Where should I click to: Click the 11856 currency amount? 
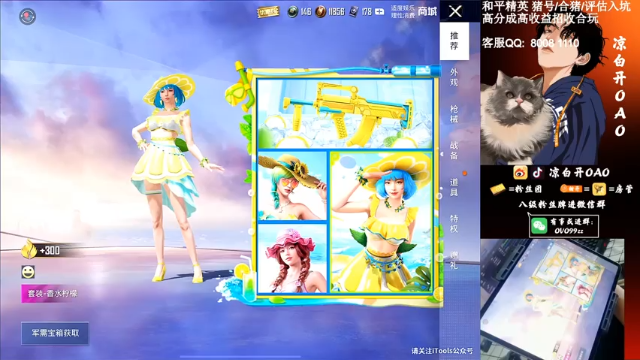click(336, 12)
